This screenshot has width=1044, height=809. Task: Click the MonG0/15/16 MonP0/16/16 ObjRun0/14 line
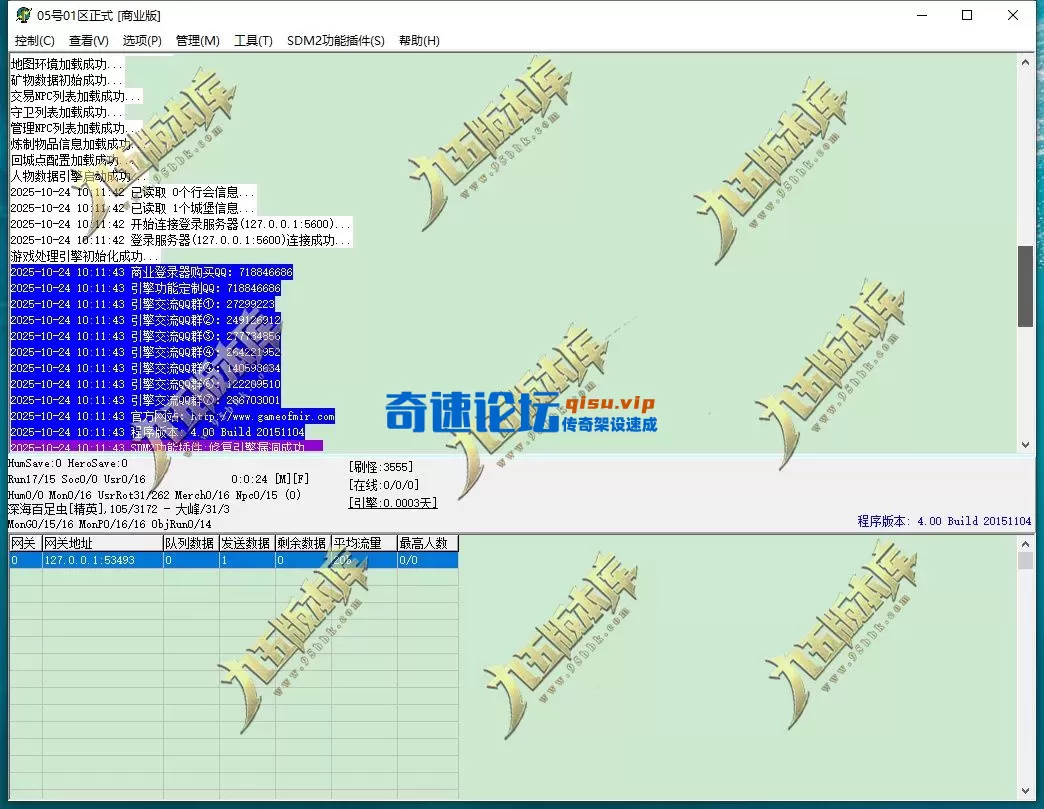110,524
